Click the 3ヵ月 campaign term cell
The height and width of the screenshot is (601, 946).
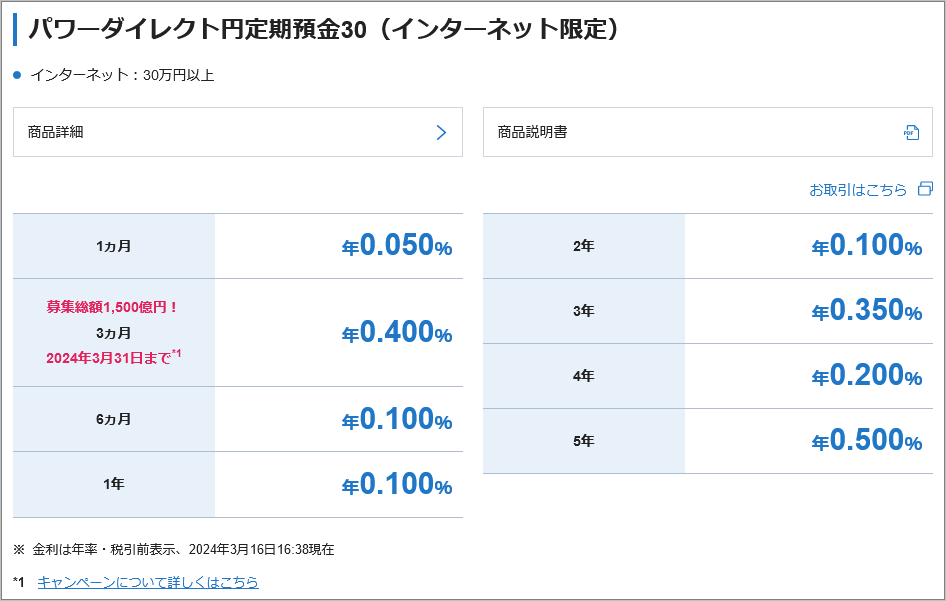click(x=114, y=332)
